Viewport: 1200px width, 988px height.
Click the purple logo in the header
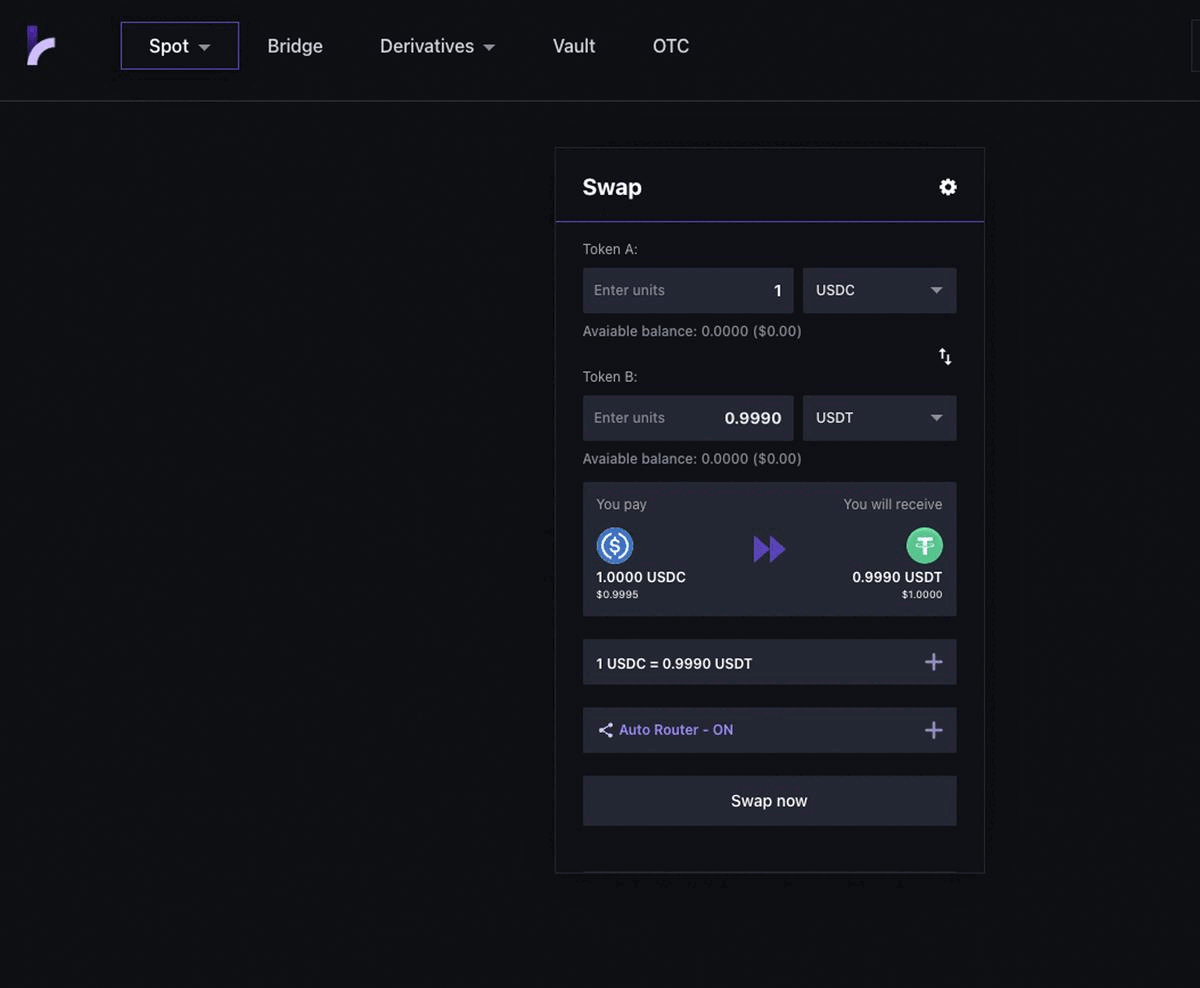[40, 46]
